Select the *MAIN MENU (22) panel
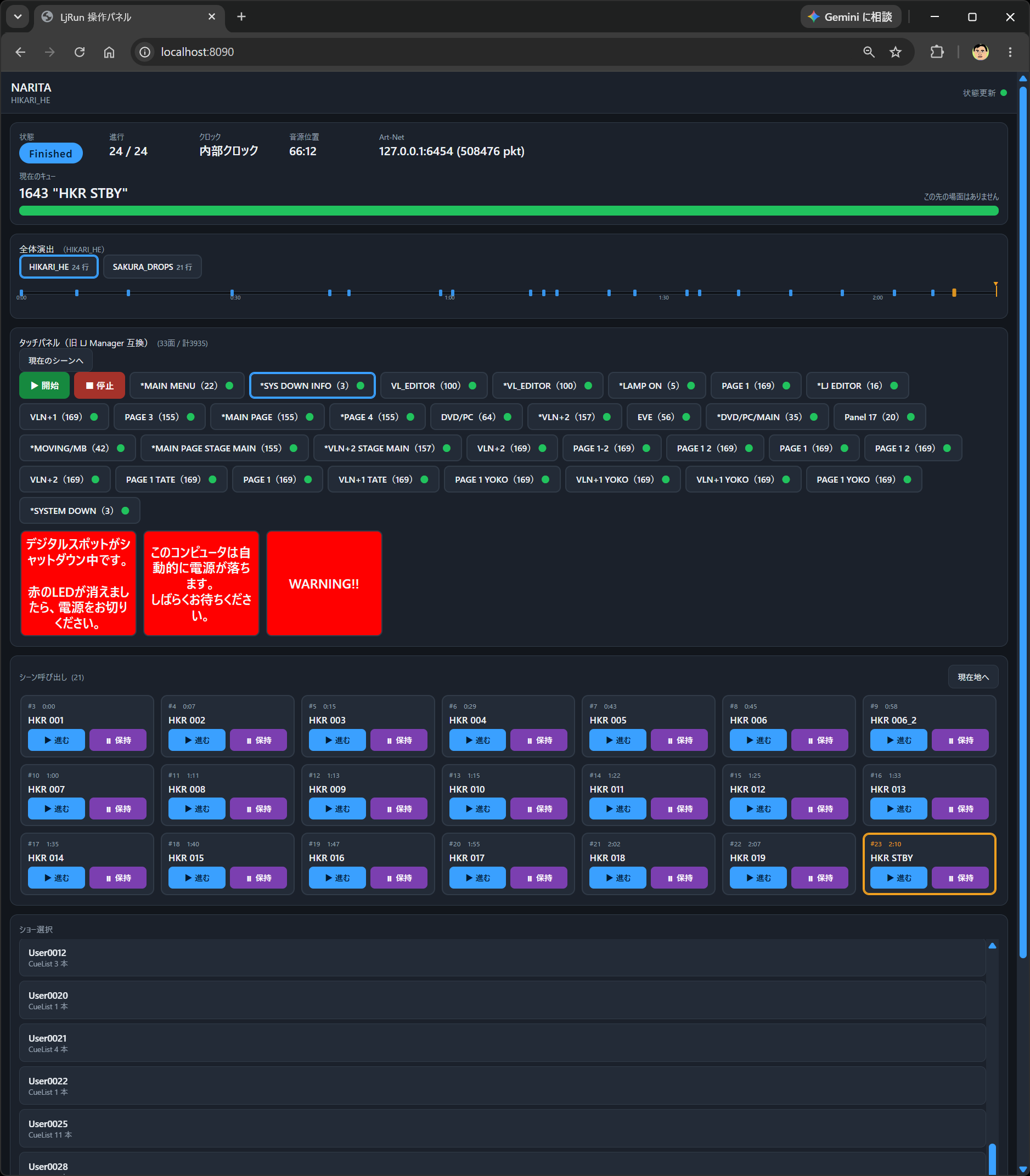This screenshot has height=1176, width=1030. tap(187, 386)
